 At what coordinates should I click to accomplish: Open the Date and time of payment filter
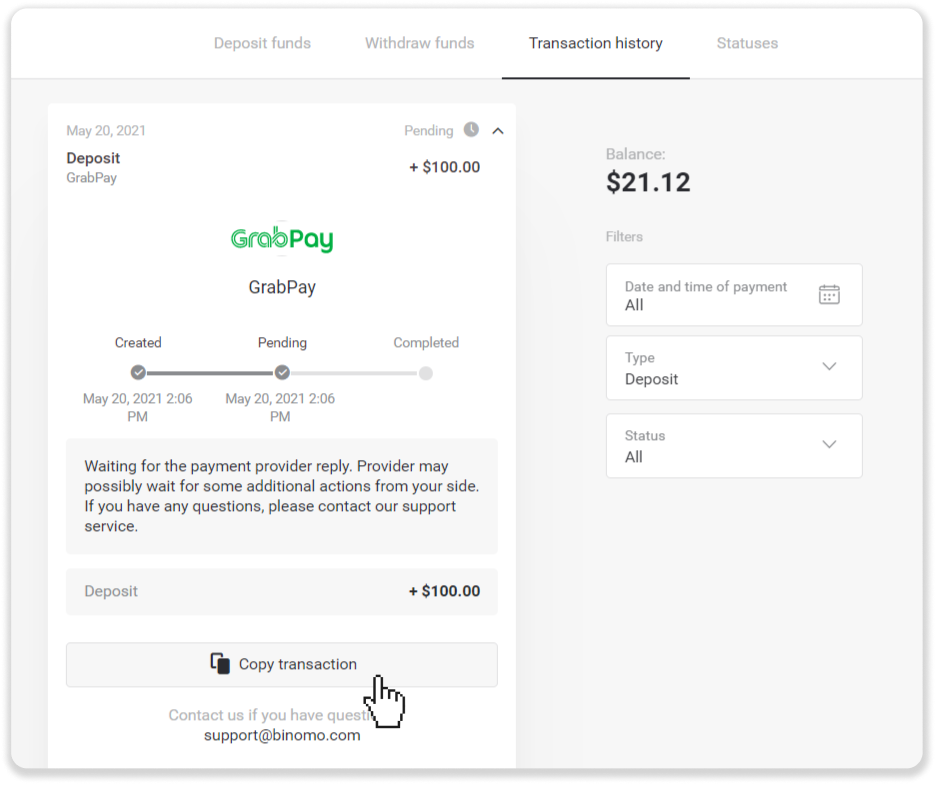[734, 295]
